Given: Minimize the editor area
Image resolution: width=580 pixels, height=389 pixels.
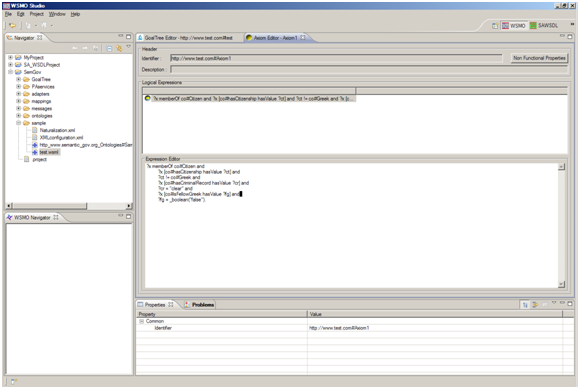Looking at the screenshot, I should pyautogui.click(x=562, y=36).
